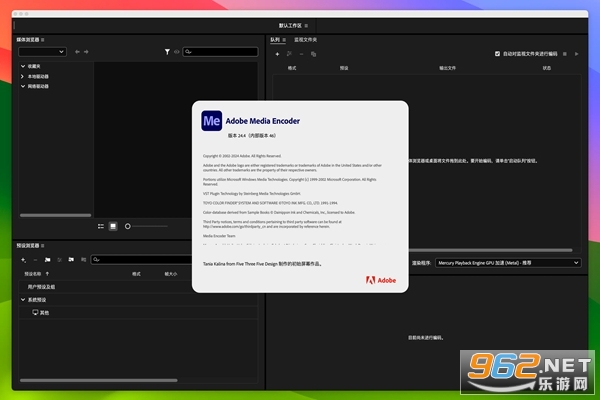Go forward in Media Browser navigation
The height and width of the screenshot is (400, 600).
(x=86, y=52)
